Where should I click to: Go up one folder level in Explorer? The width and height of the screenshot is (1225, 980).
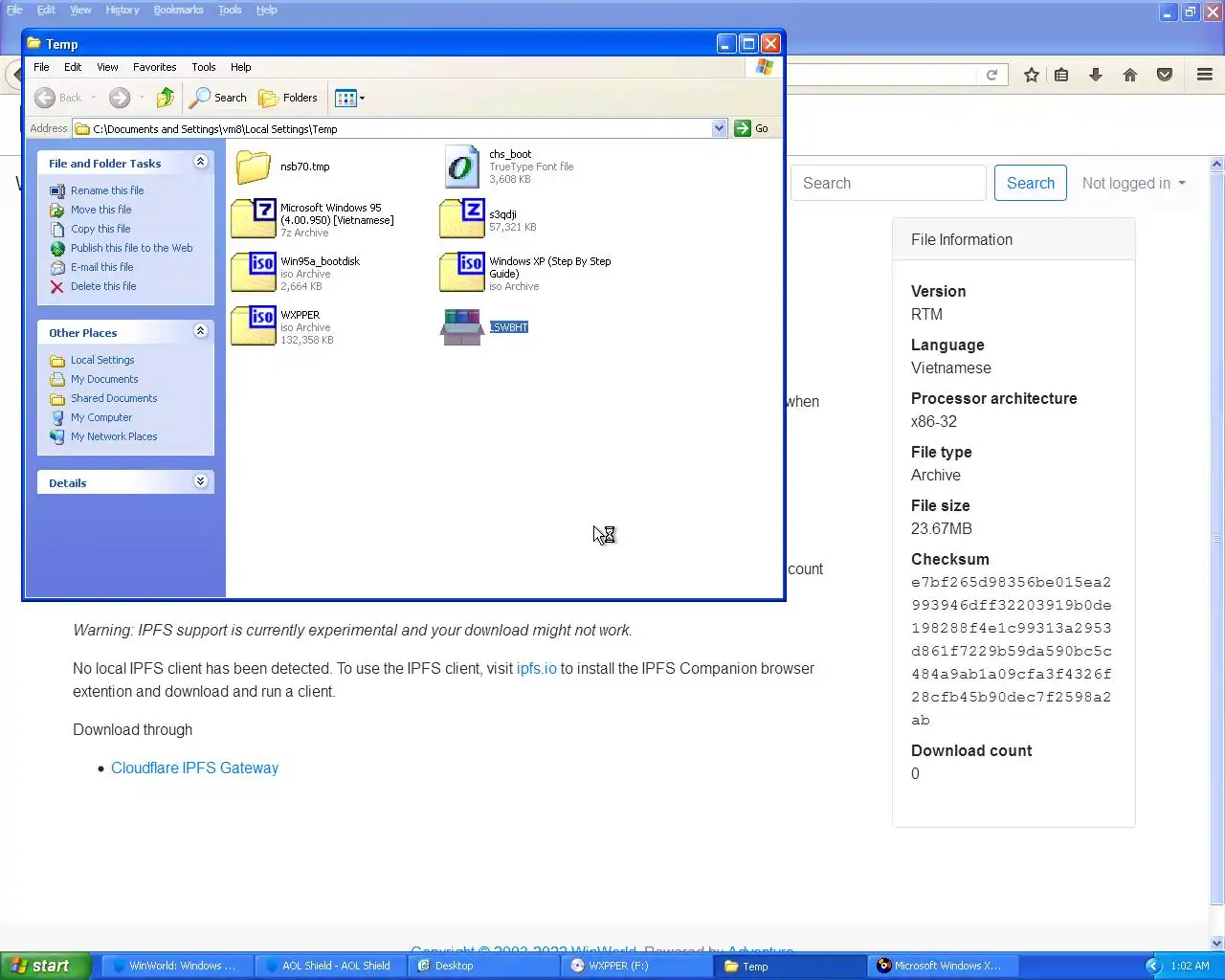(x=166, y=98)
